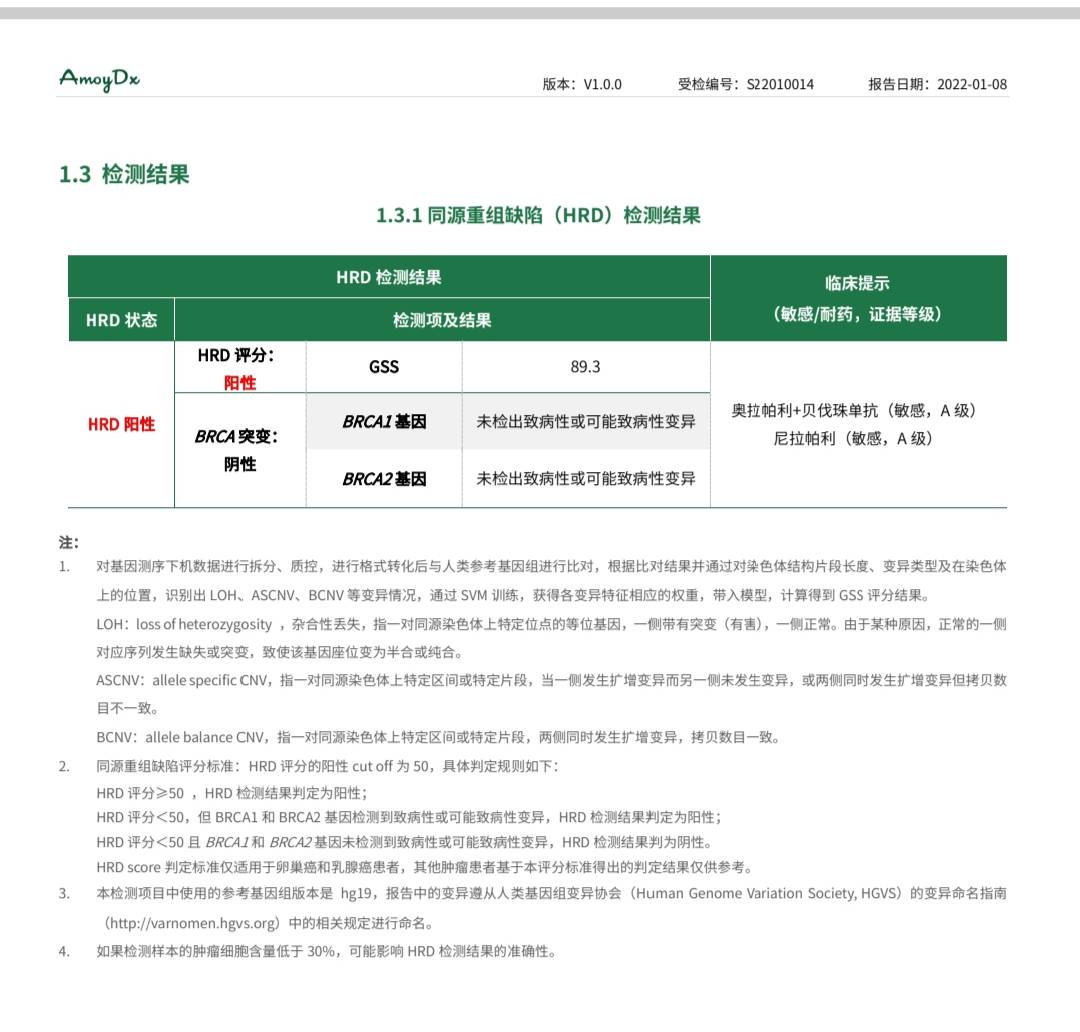Viewport: 1080px width, 1032px height.
Task: Click the HRD 状态 header cell
Action: (120, 319)
